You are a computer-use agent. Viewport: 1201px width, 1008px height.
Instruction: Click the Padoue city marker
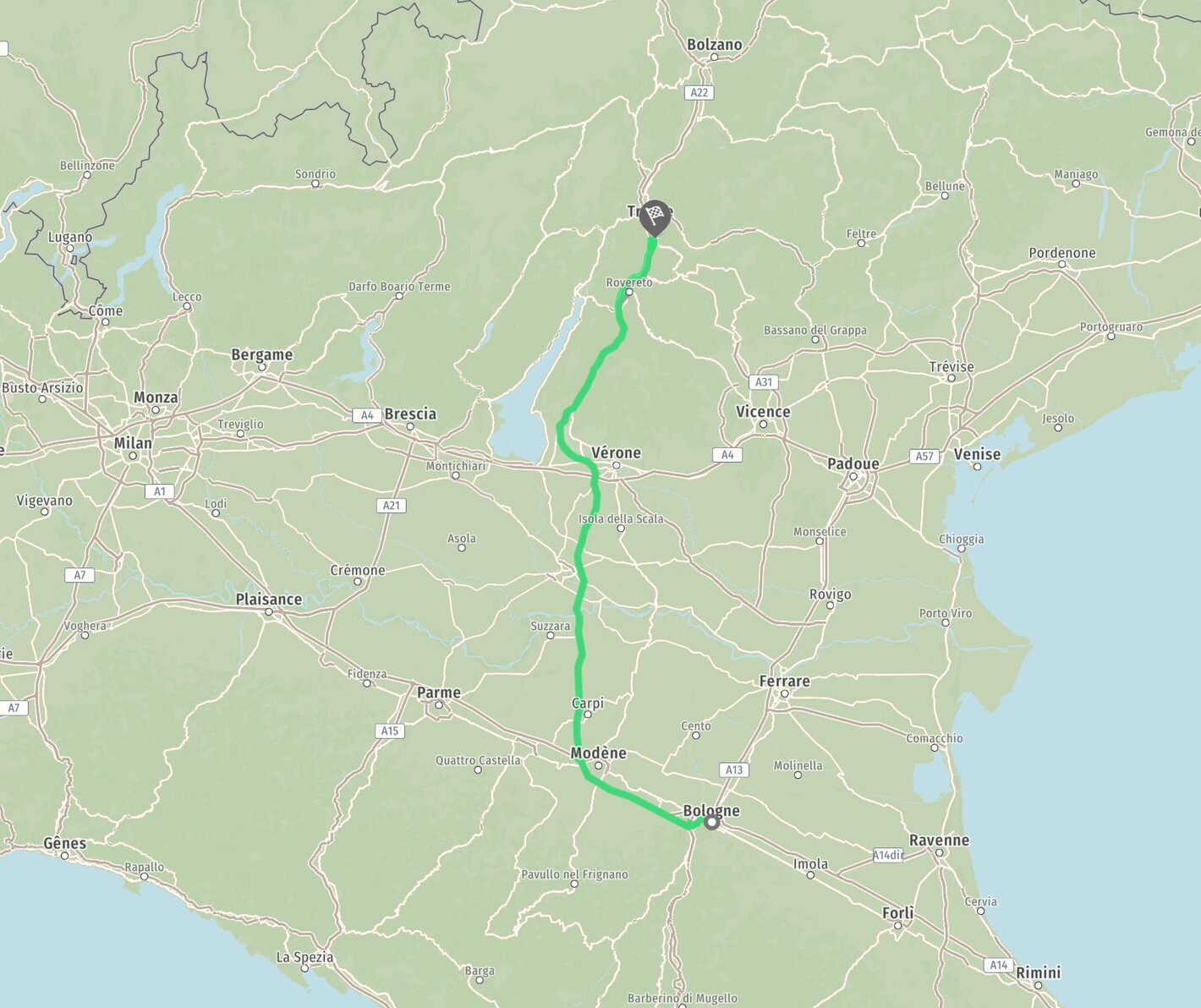pos(853,477)
